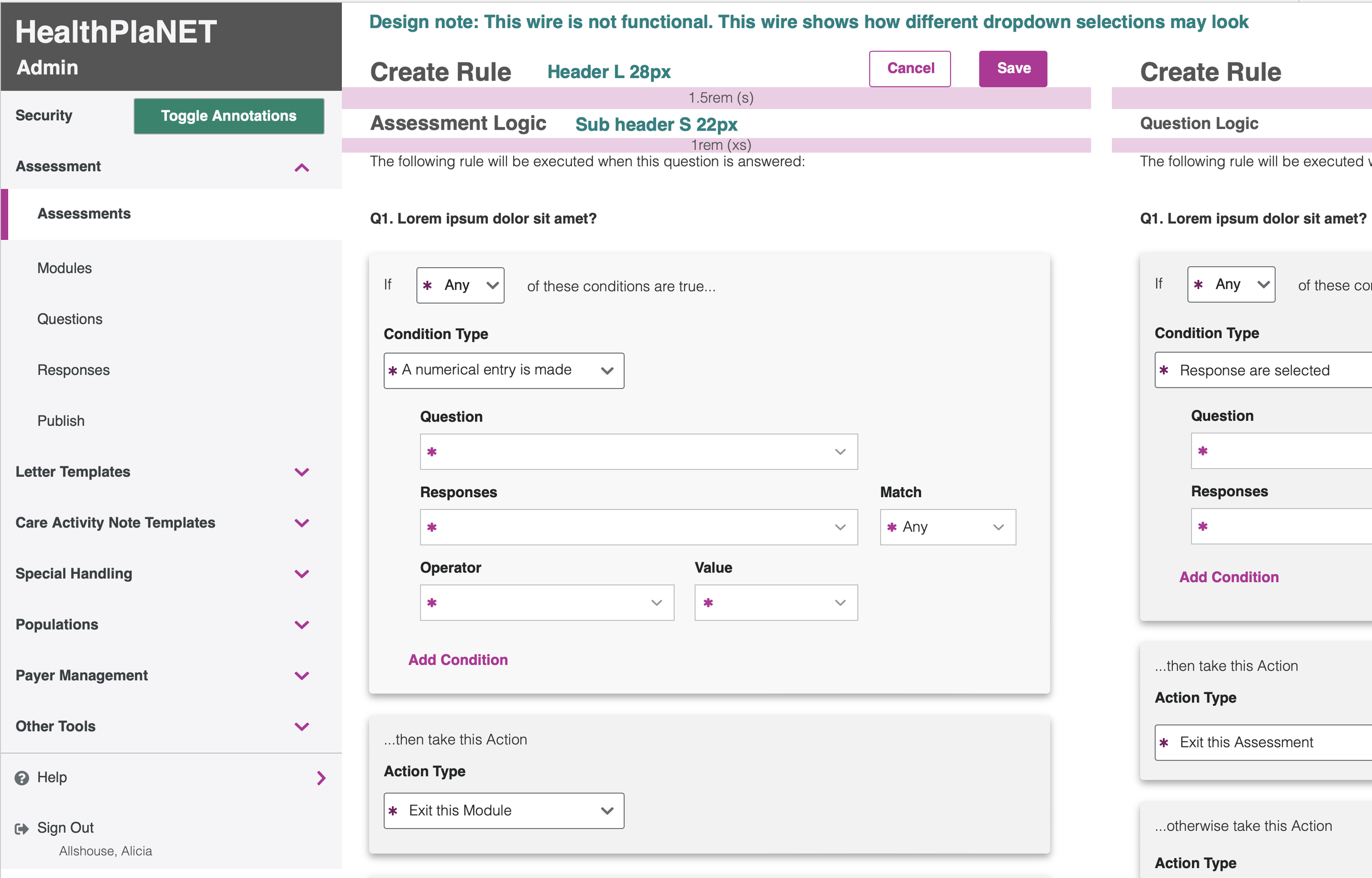Click Toggle Annotations button
Screen dimensions: 1372x878
tap(228, 116)
